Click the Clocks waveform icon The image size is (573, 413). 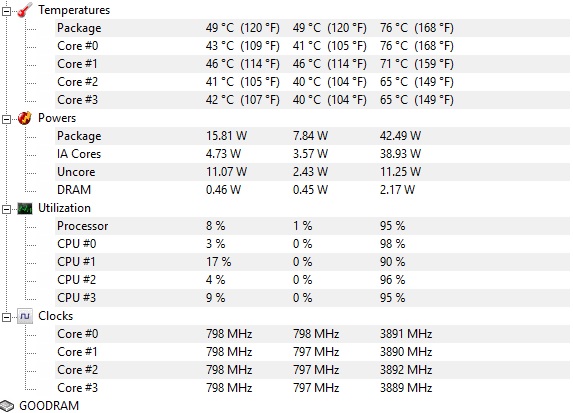point(24,316)
